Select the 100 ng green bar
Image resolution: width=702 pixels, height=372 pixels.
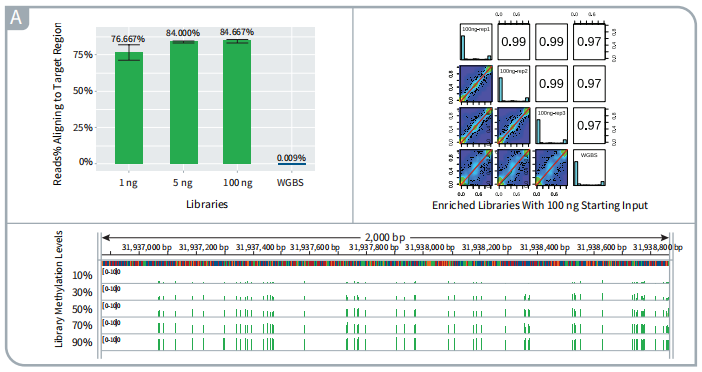tap(237, 102)
